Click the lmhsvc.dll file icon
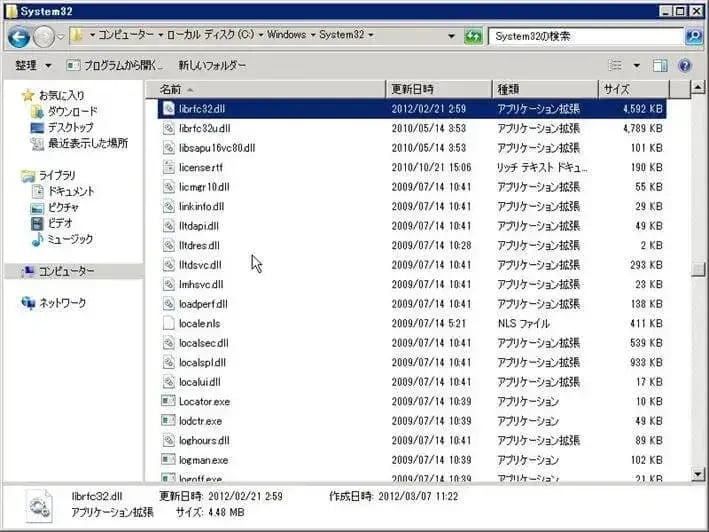This screenshot has height=532, width=709. click(x=169, y=284)
